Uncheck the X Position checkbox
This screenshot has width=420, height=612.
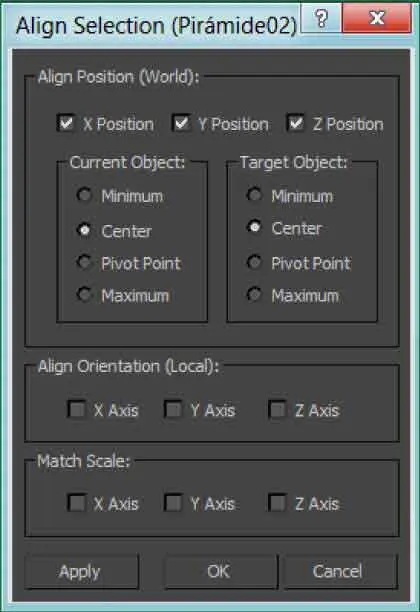click(66, 123)
